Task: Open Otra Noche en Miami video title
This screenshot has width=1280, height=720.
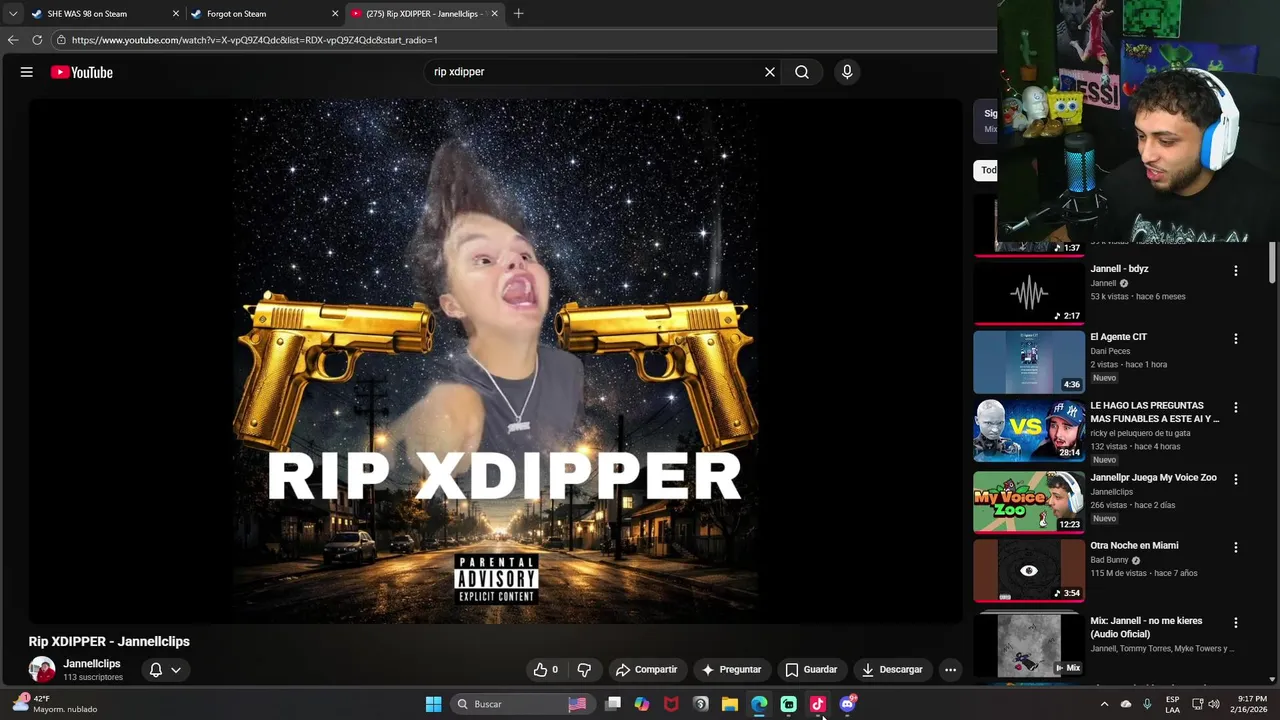Action: pyautogui.click(x=1134, y=546)
